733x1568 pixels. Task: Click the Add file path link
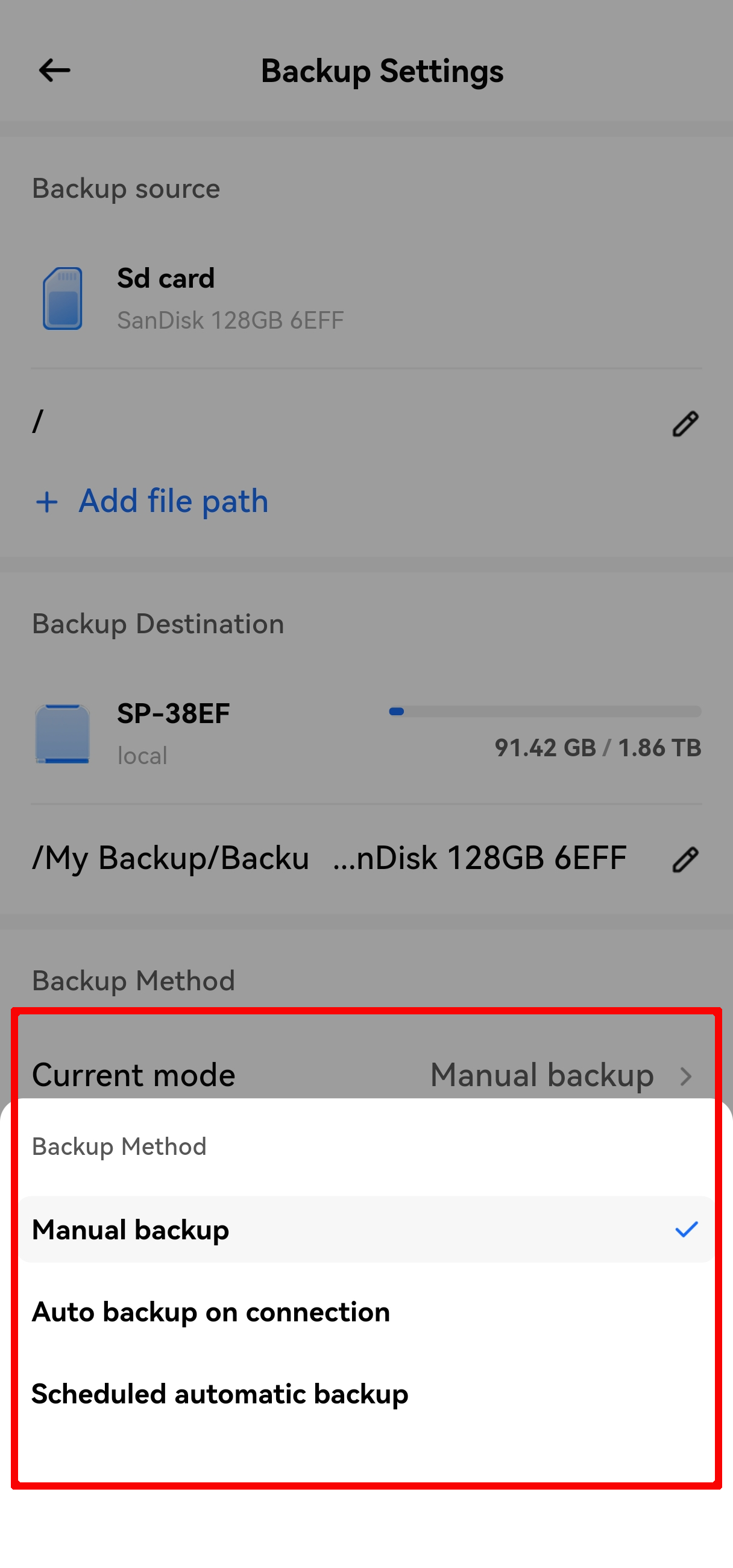click(174, 501)
